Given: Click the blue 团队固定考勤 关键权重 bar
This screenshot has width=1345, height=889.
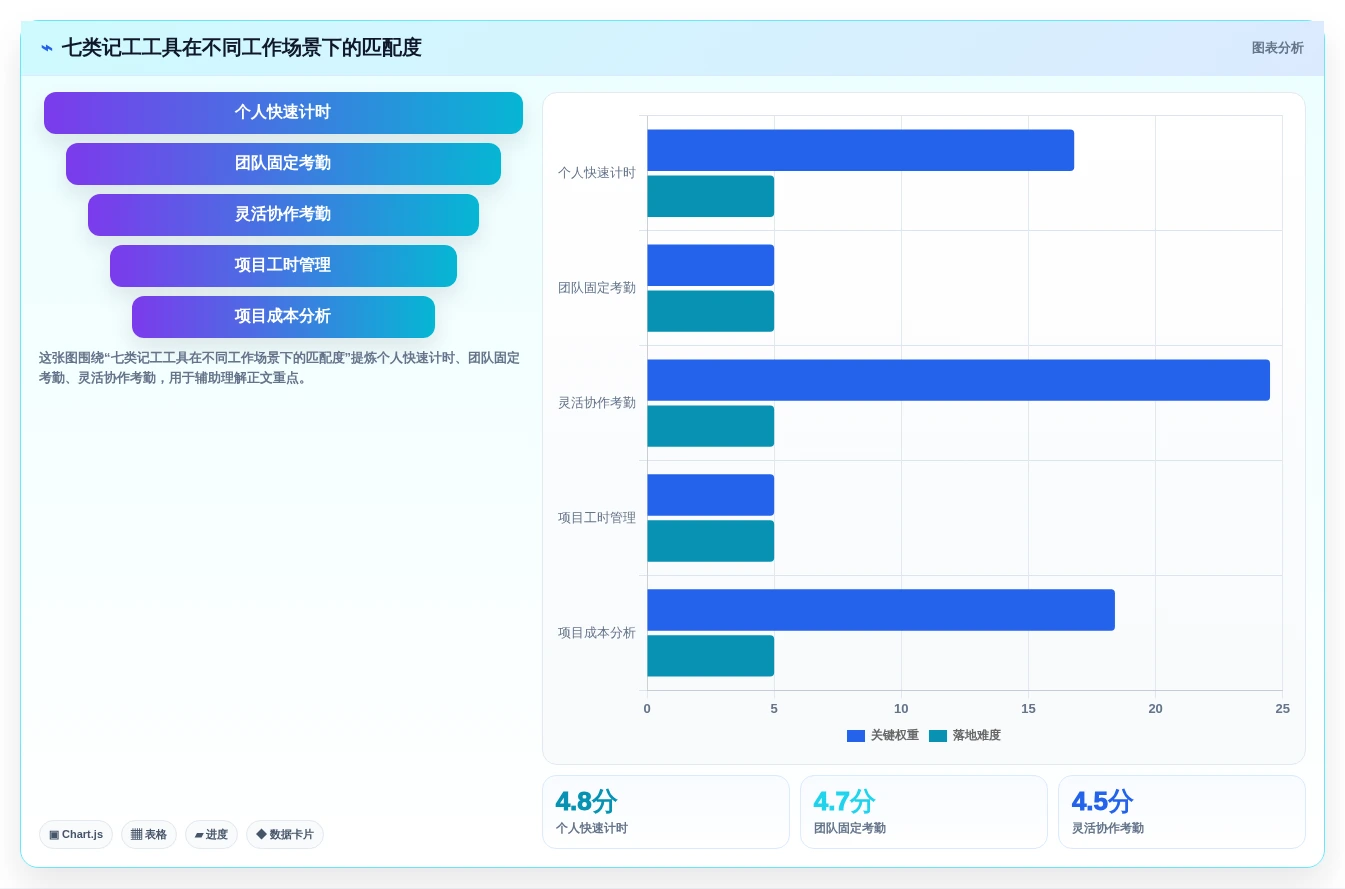Looking at the screenshot, I should pos(710,265).
